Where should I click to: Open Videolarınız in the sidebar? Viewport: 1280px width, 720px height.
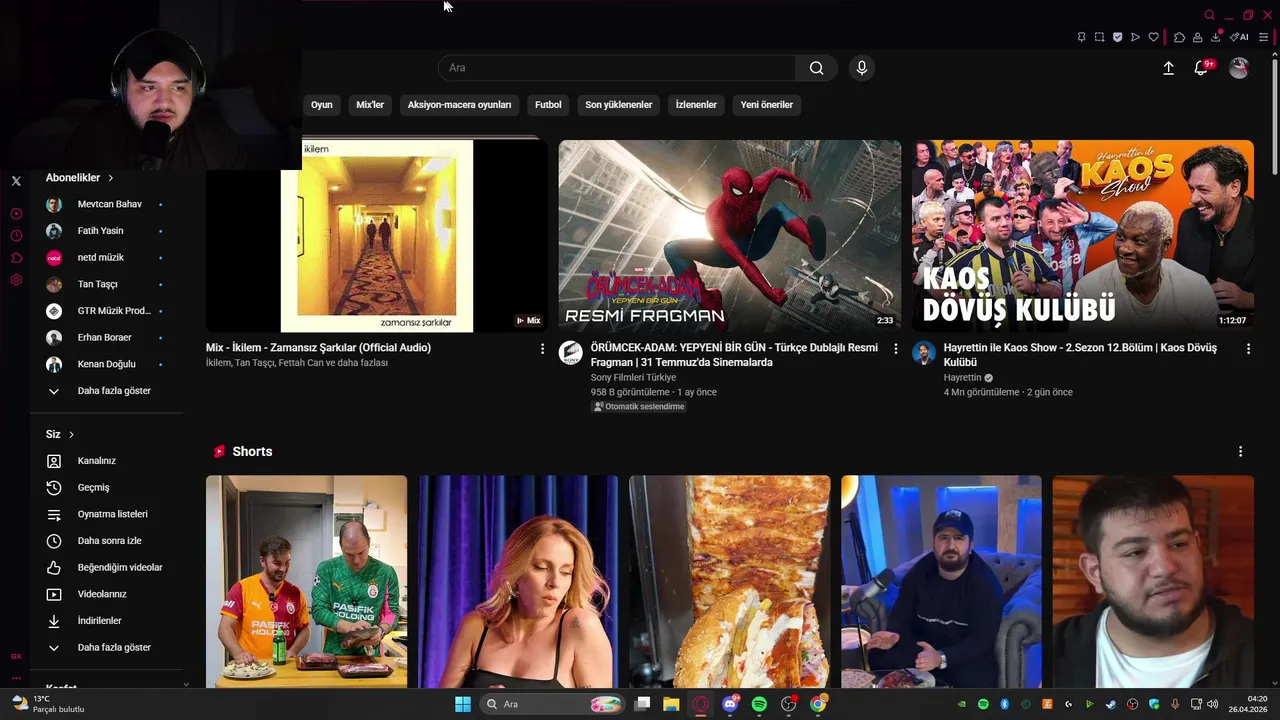coord(106,594)
